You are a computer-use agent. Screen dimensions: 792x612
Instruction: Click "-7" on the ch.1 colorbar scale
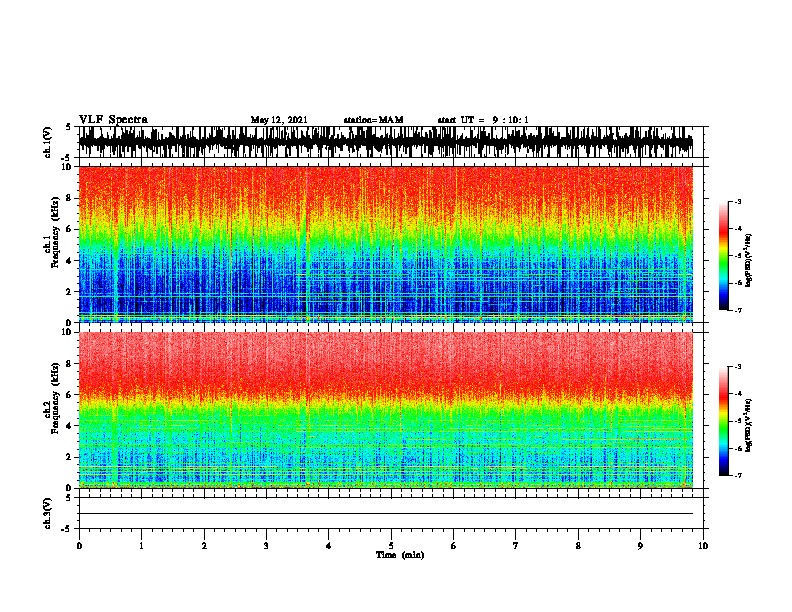(x=738, y=310)
